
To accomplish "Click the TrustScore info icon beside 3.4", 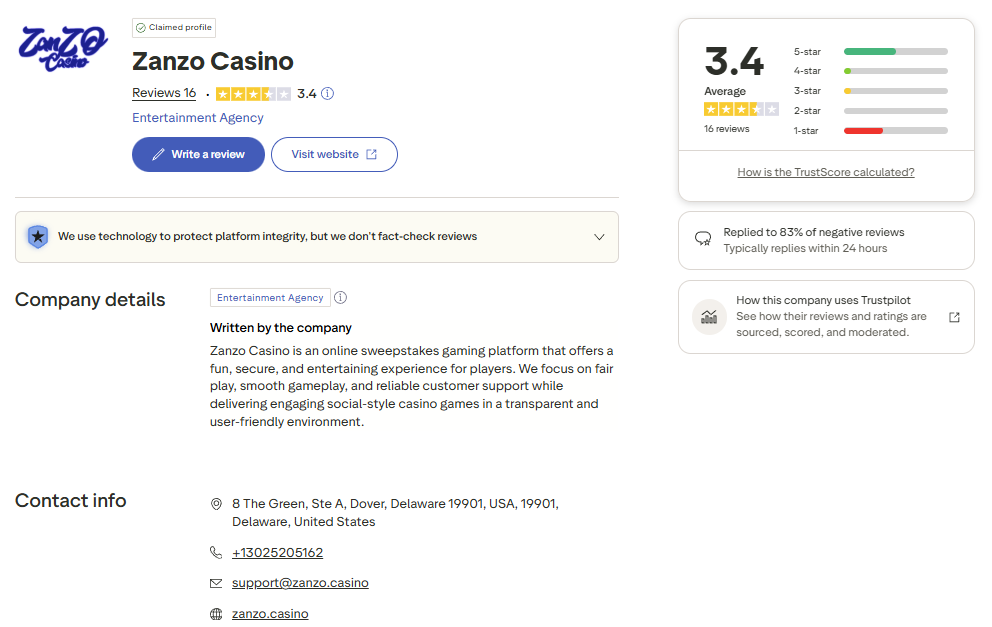I will tap(327, 94).
